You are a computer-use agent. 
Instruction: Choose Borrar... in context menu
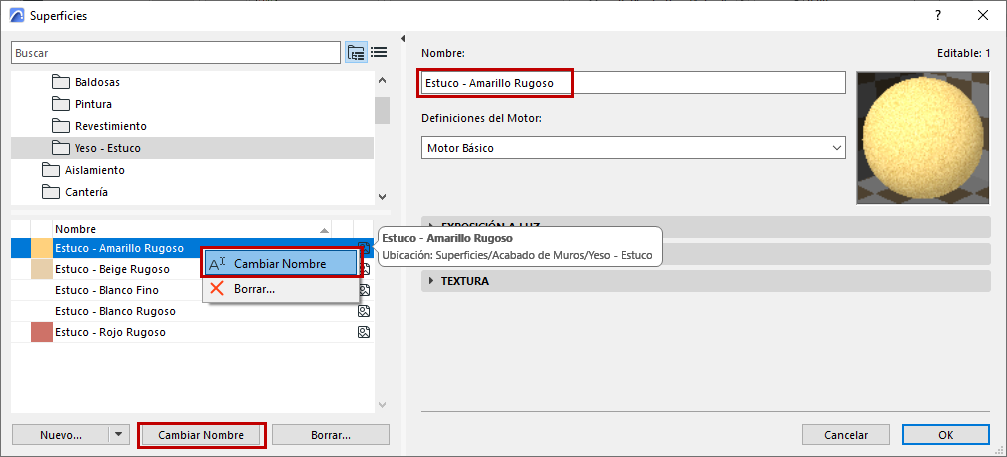click(279, 289)
